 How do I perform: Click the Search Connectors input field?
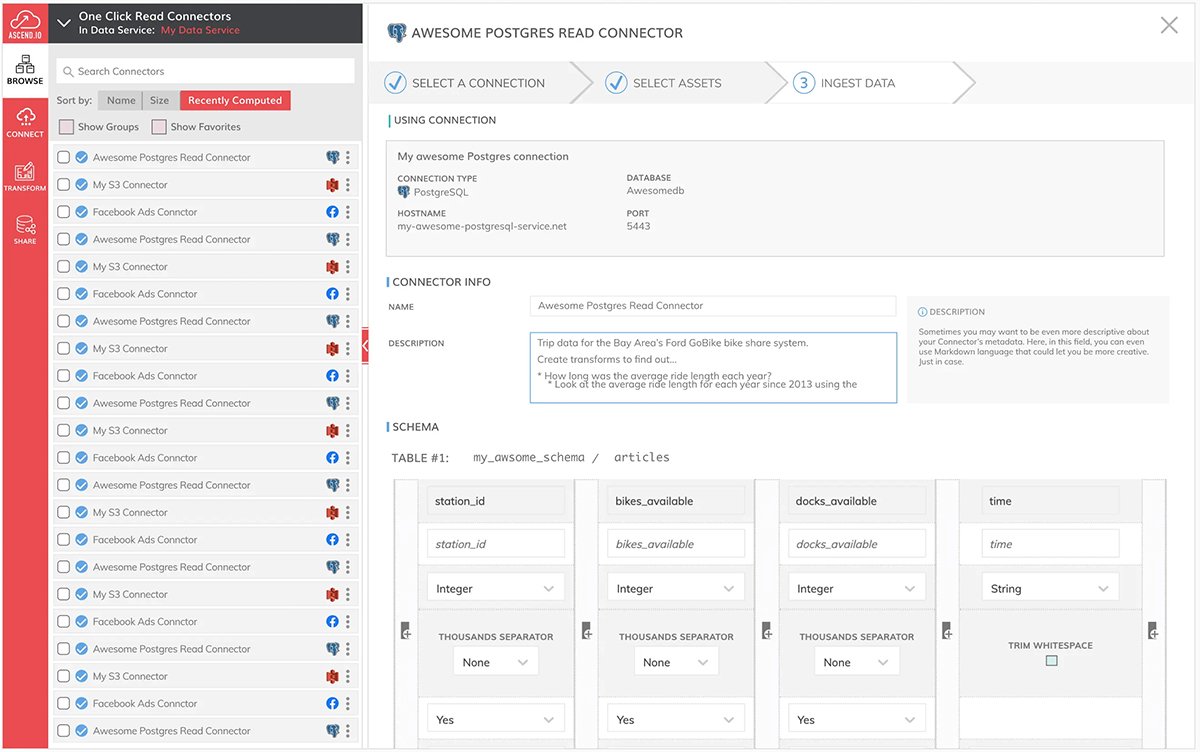pos(205,70)
